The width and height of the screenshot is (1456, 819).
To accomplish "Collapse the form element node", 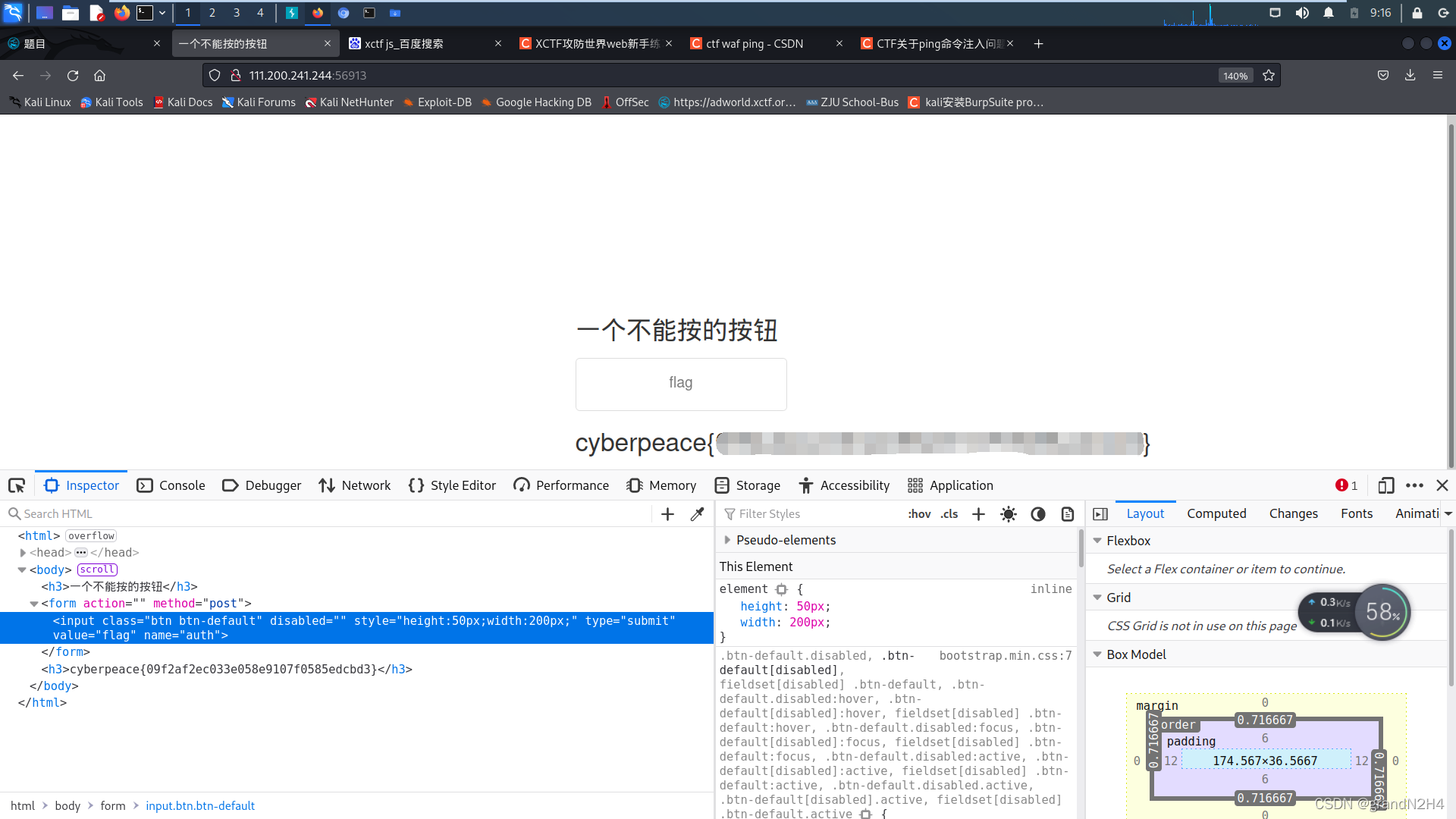I will [33, 604].
